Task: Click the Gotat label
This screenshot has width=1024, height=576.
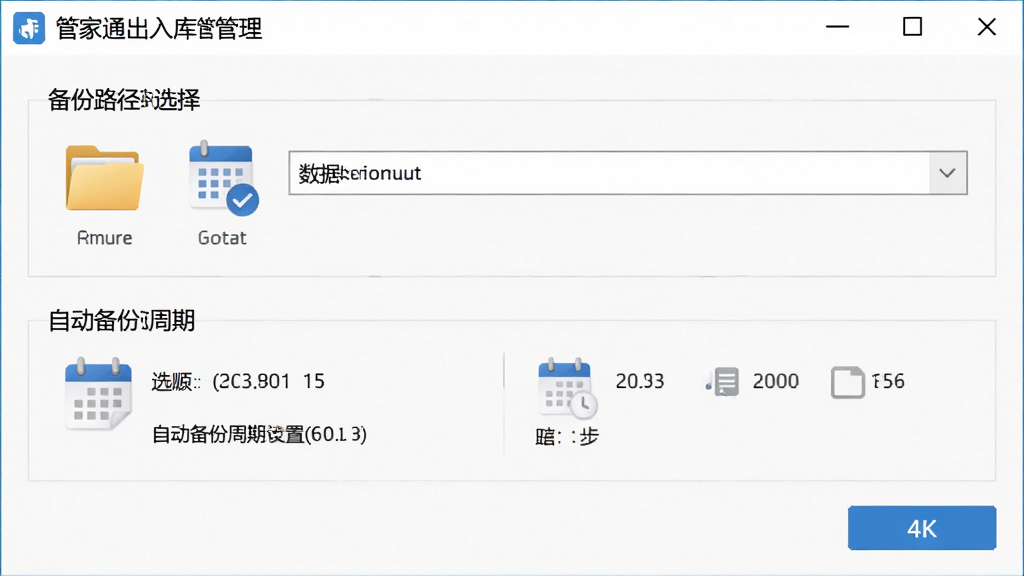Action: coord(222,238)
